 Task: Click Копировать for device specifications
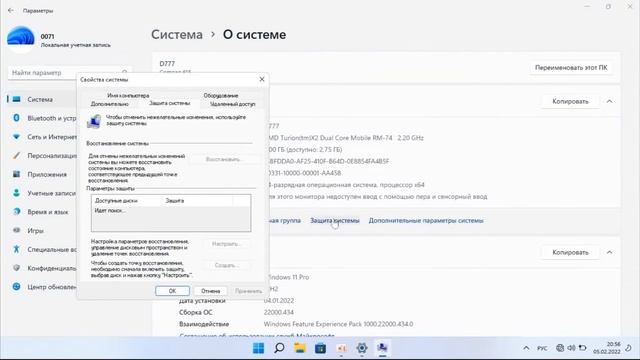click(570, 101)
